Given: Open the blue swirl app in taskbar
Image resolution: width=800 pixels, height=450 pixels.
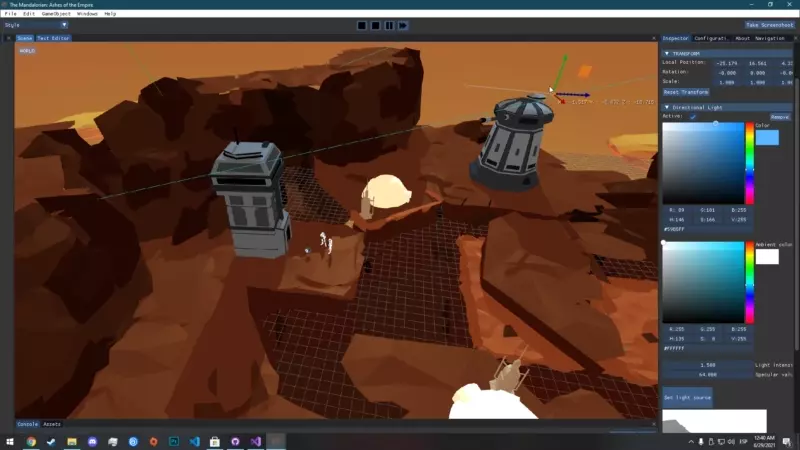Looking at the screenshot, I should coord(133,442).
